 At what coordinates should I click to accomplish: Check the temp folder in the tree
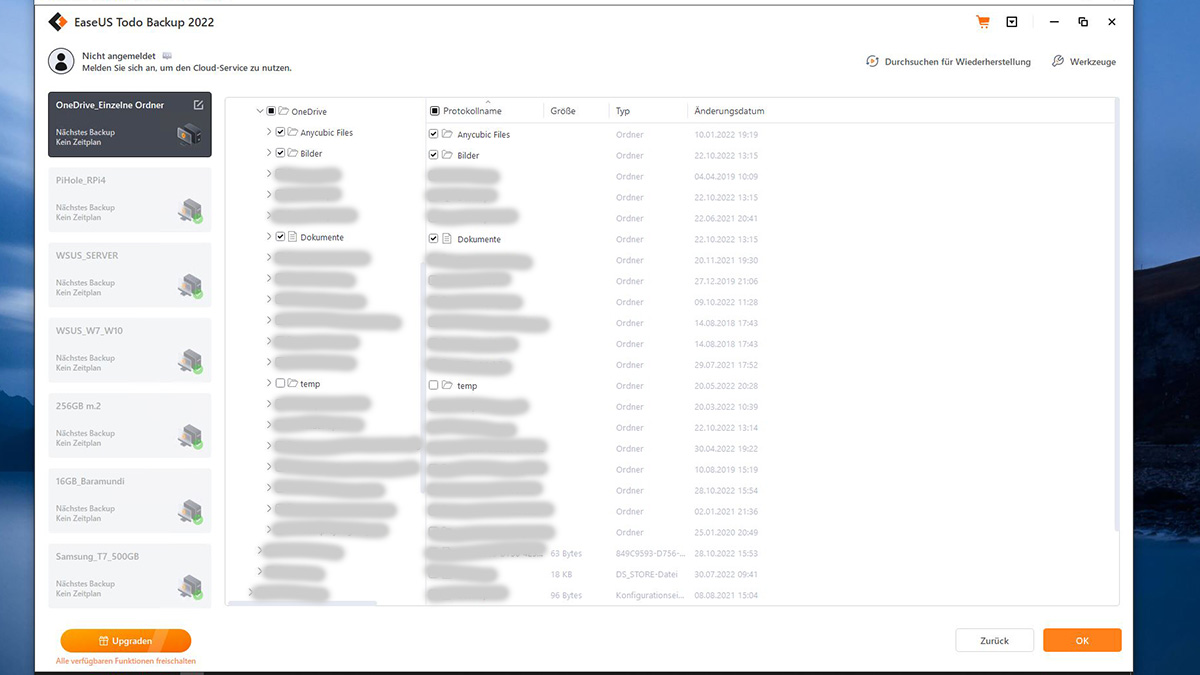[x=280, y=384]
